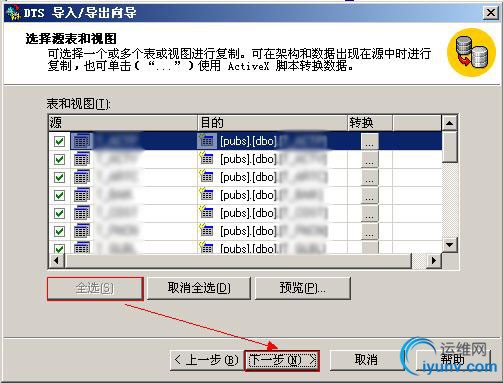The height and width of the screenshot is (383, 503).
Task: Click 取消全选(D) to deselect all
Action: click(199, 288)
